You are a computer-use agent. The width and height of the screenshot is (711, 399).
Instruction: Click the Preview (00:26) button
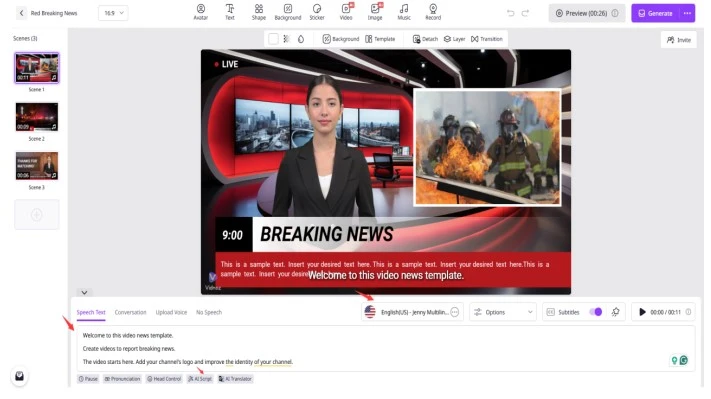click(587, 13)
